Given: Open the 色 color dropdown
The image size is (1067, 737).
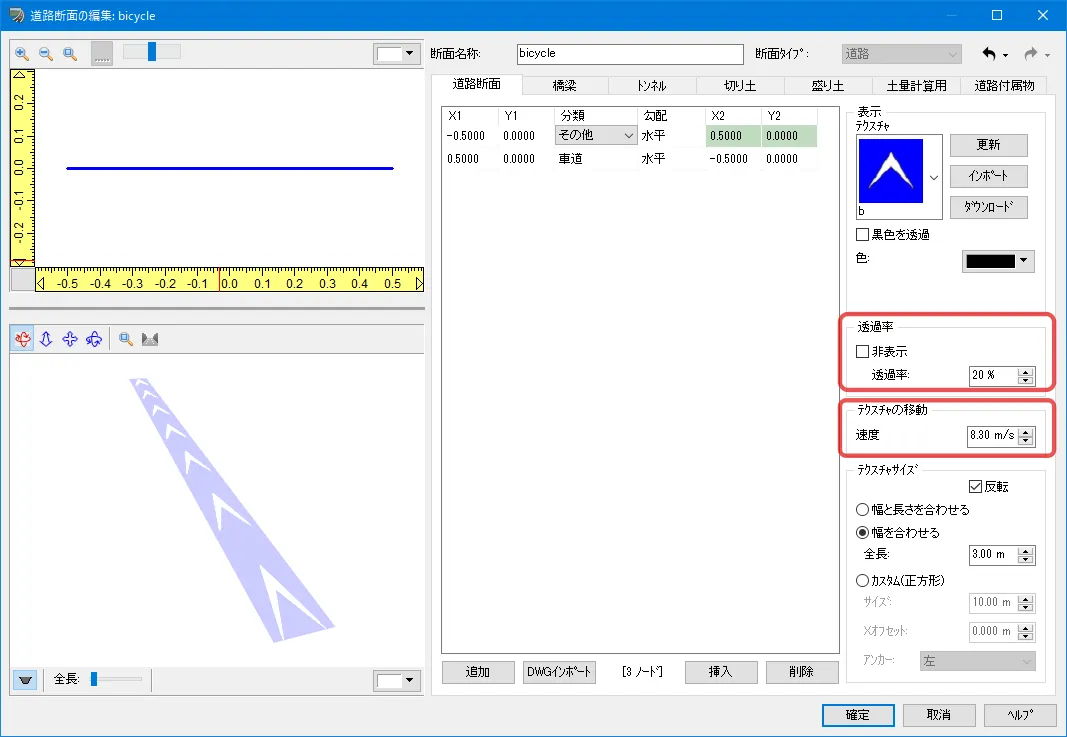Looking at the screenshot, I should point(998,261).
